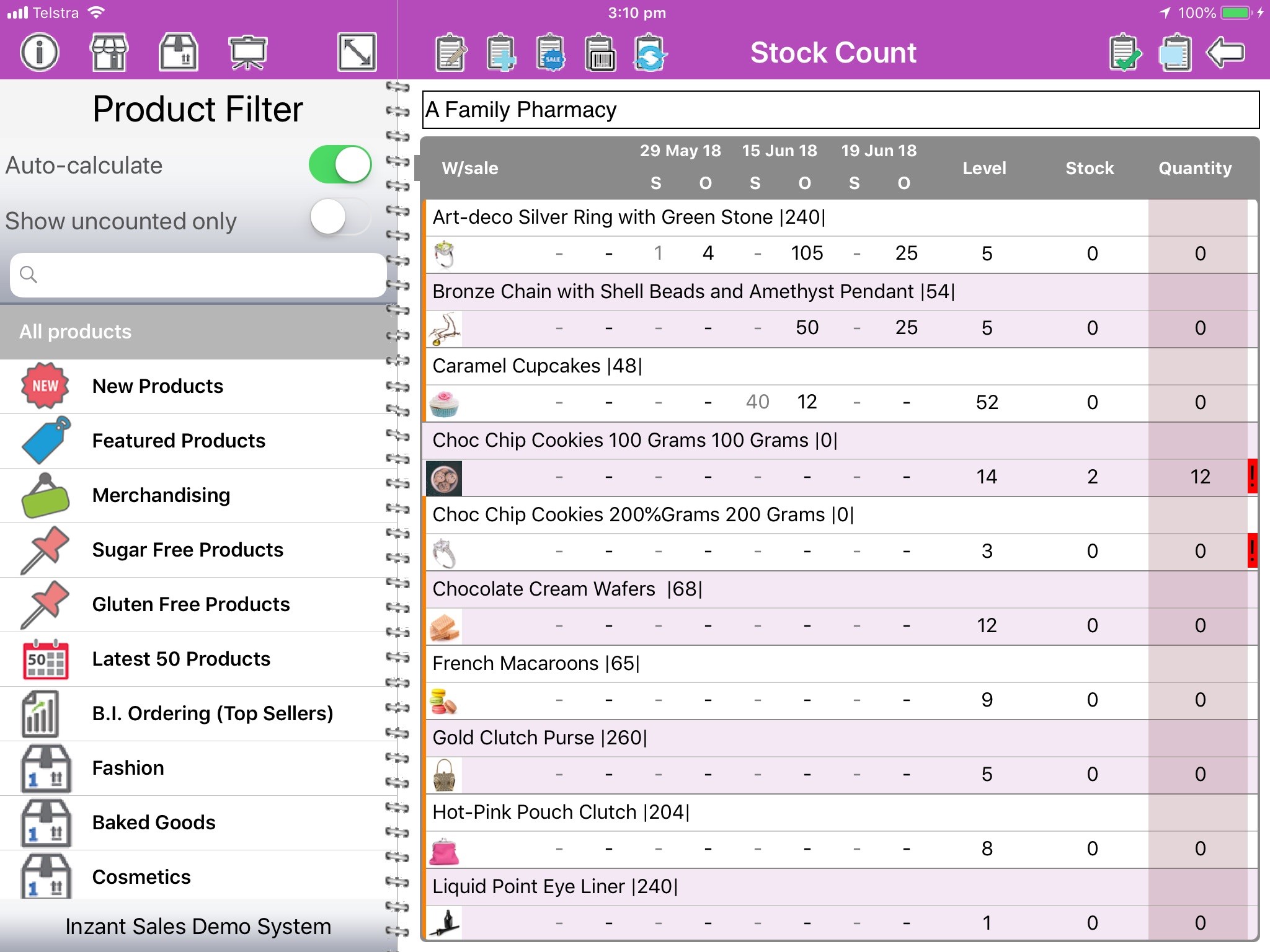This screenshot has width=1270, height=952.
Task: Open the Latest 50 Products filter
Action: (x=181, y=659)
